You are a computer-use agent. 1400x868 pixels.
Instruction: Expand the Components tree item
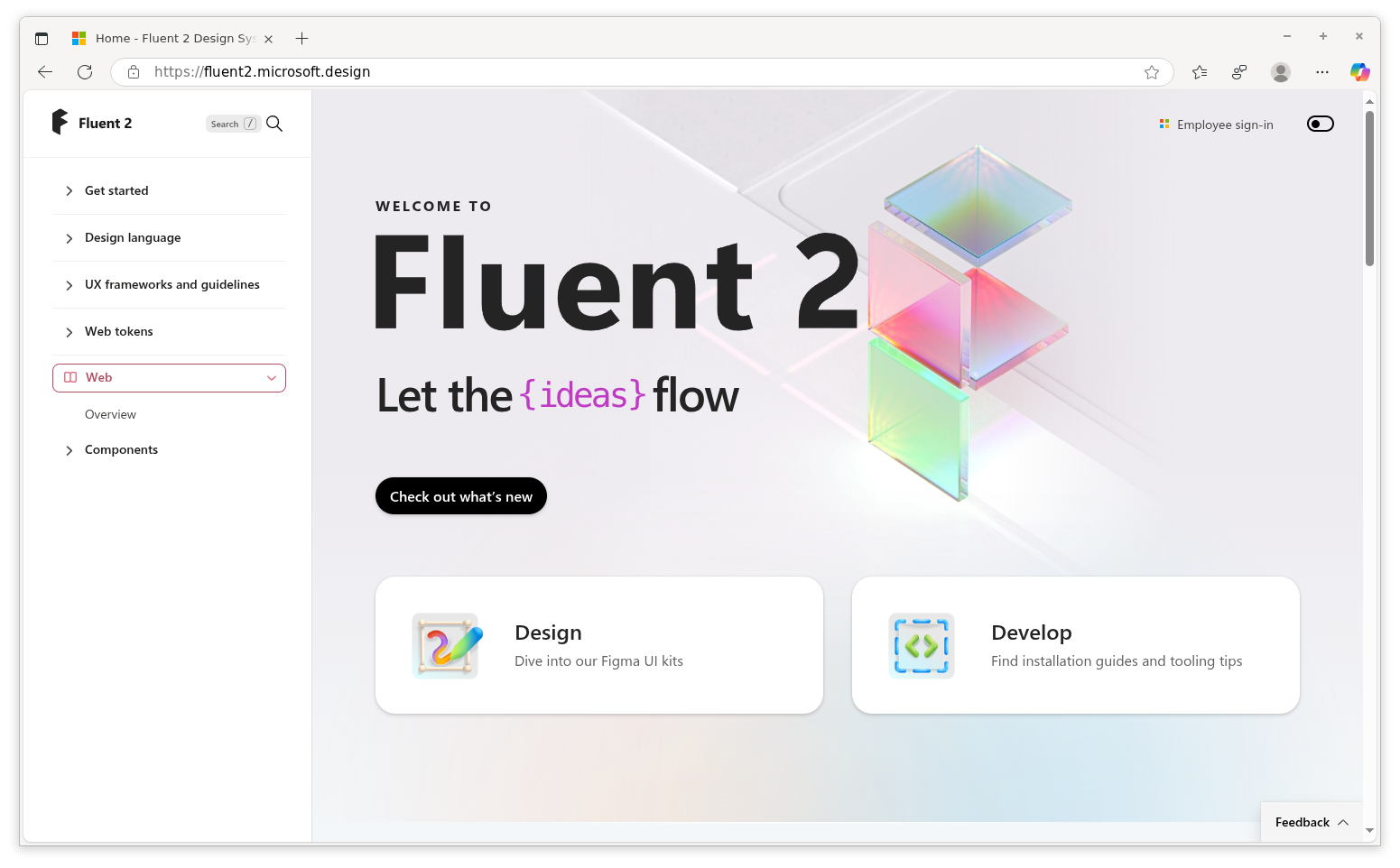(121, 449)
